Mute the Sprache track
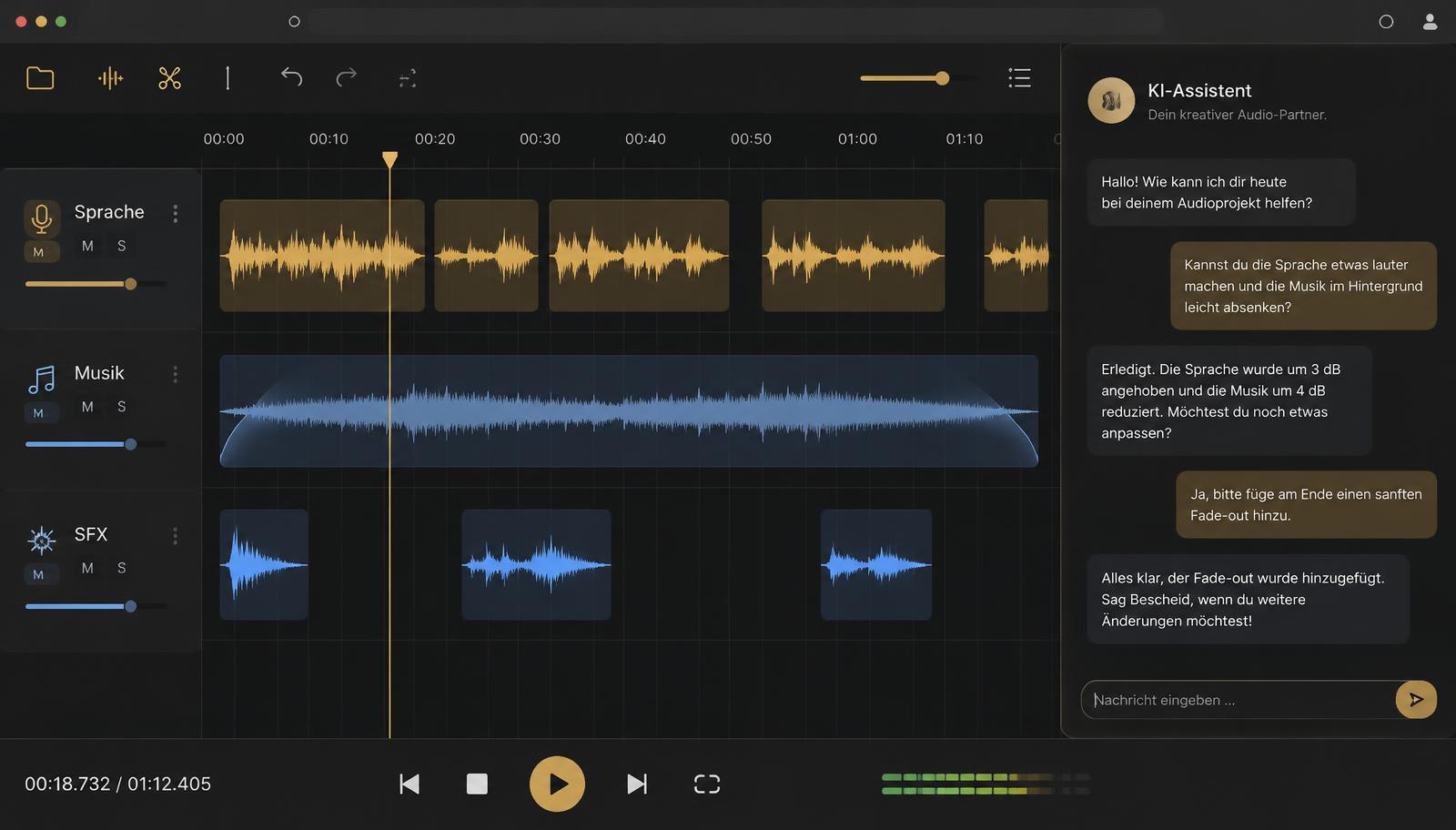1456x830 pixels. (x=87, y=246)
